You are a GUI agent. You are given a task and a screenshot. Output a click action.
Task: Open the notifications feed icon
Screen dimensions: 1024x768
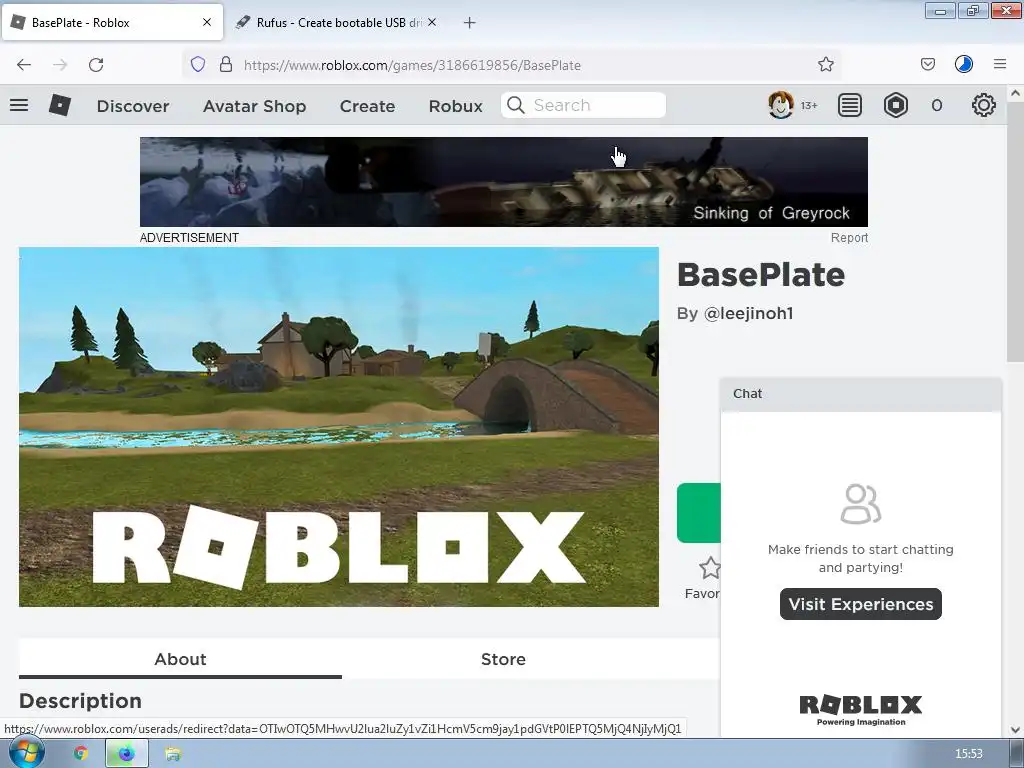point(850,105)
